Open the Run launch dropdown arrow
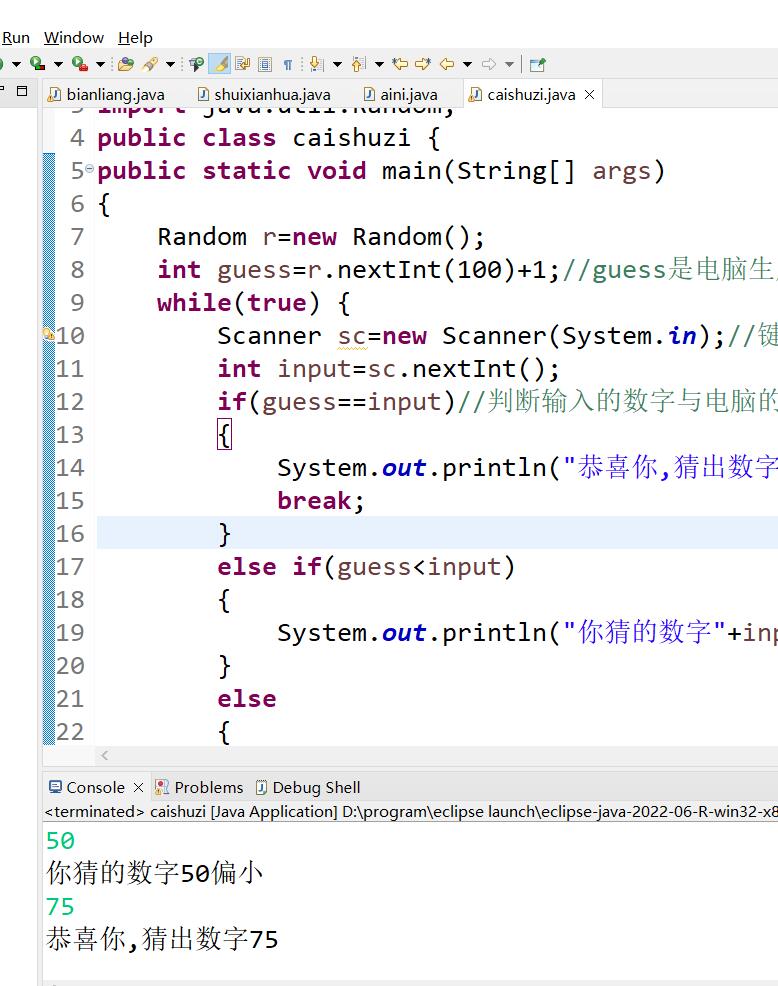 17,64
